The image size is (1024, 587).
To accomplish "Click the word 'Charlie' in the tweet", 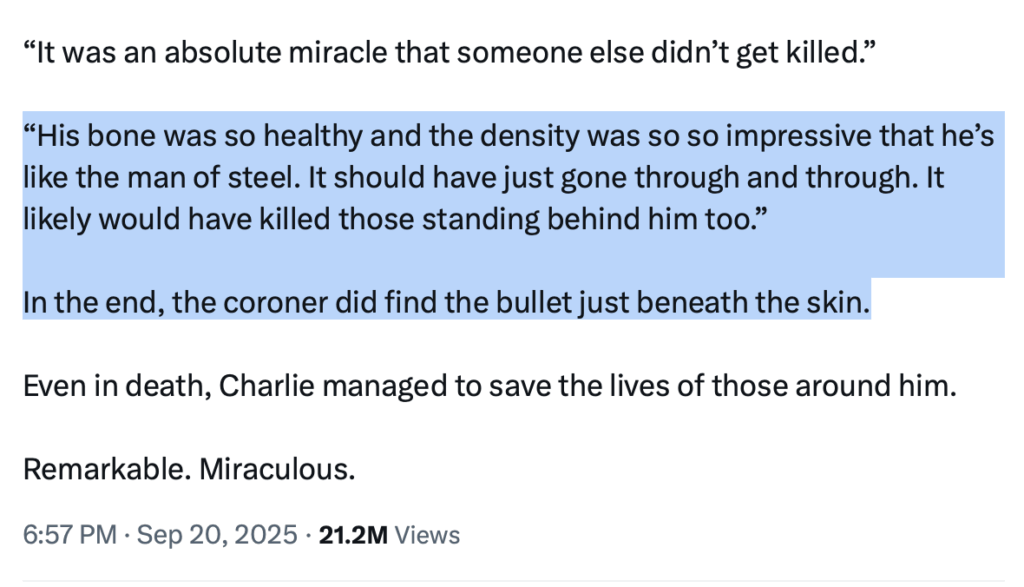I will click(260, 385).
